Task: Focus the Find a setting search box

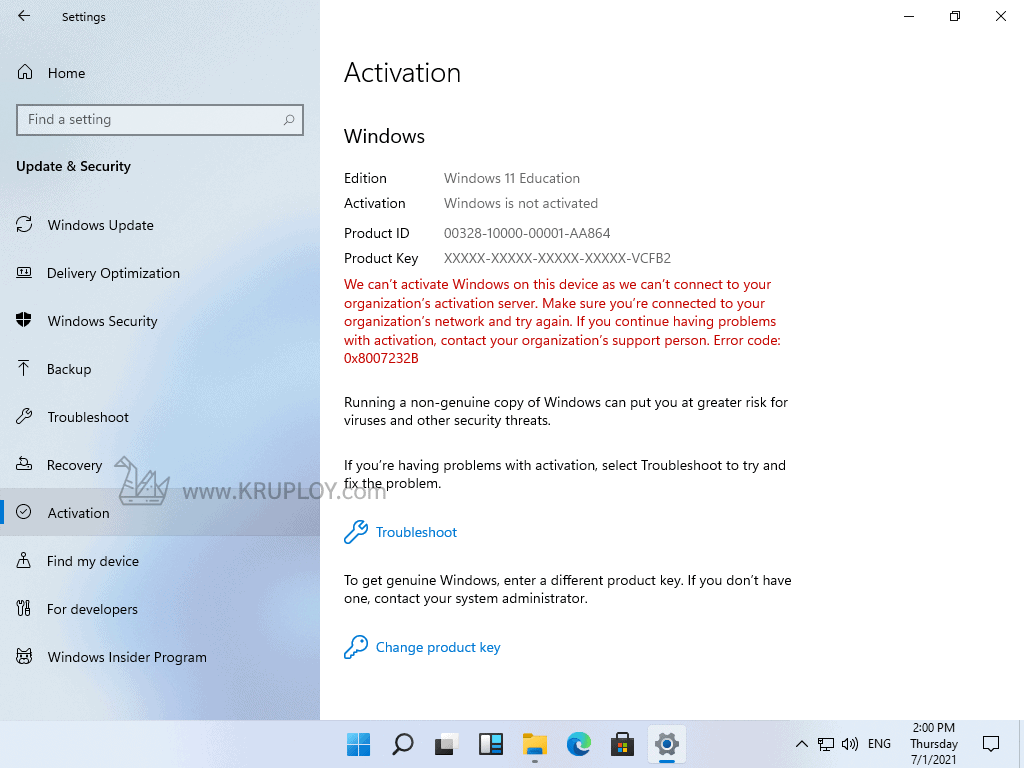Action: click(160, 120)
